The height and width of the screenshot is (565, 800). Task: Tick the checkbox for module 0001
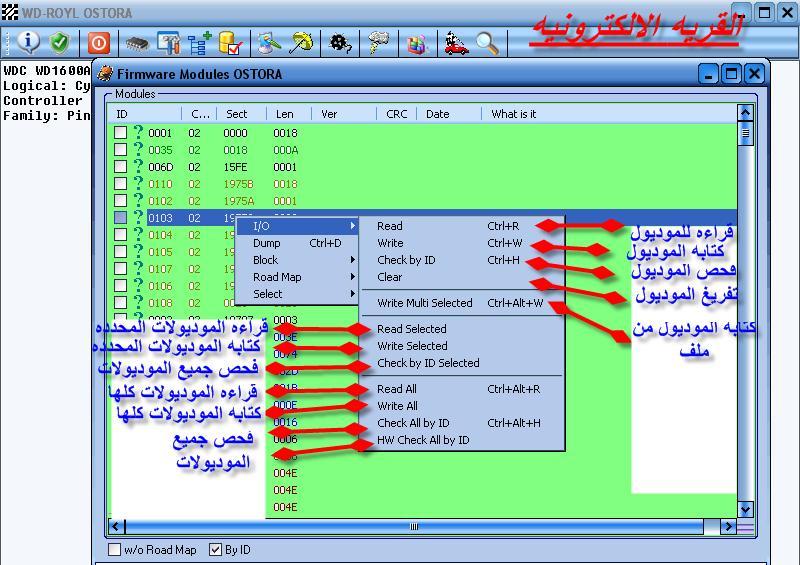coord(120,133)
